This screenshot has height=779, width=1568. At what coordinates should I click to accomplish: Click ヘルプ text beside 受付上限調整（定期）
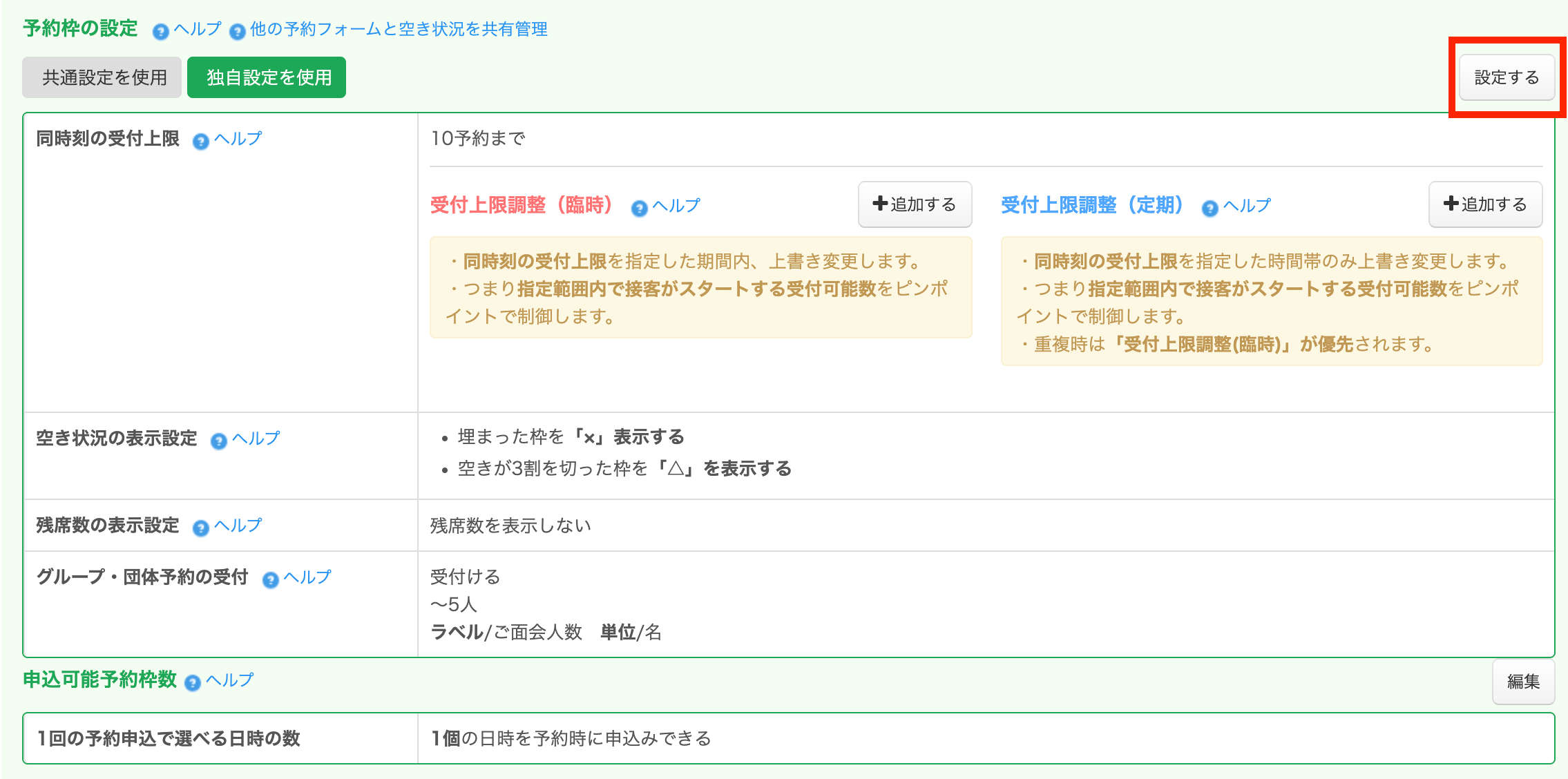point(1247,206)
